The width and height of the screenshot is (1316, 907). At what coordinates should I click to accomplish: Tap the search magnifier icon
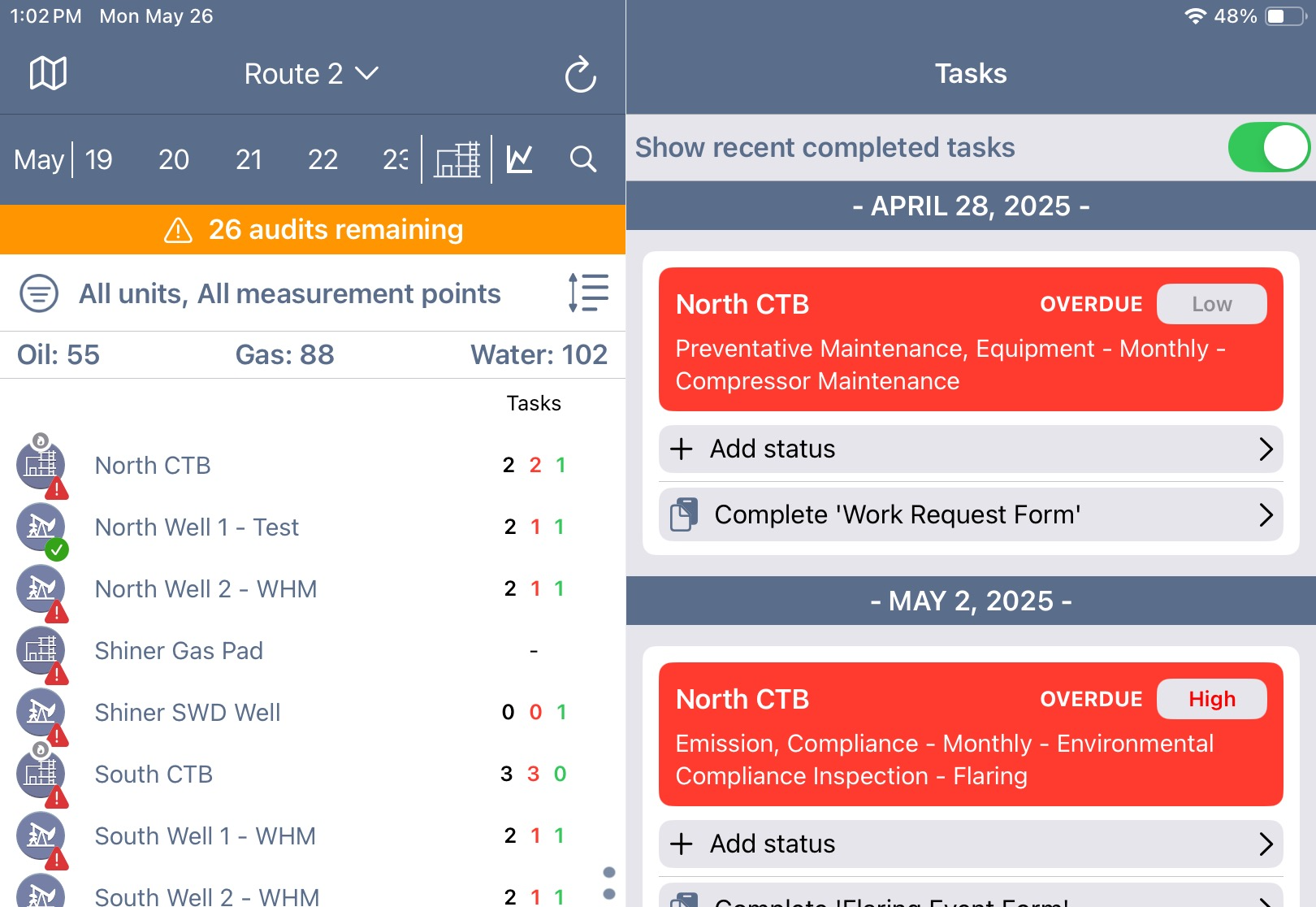(582, 159)
